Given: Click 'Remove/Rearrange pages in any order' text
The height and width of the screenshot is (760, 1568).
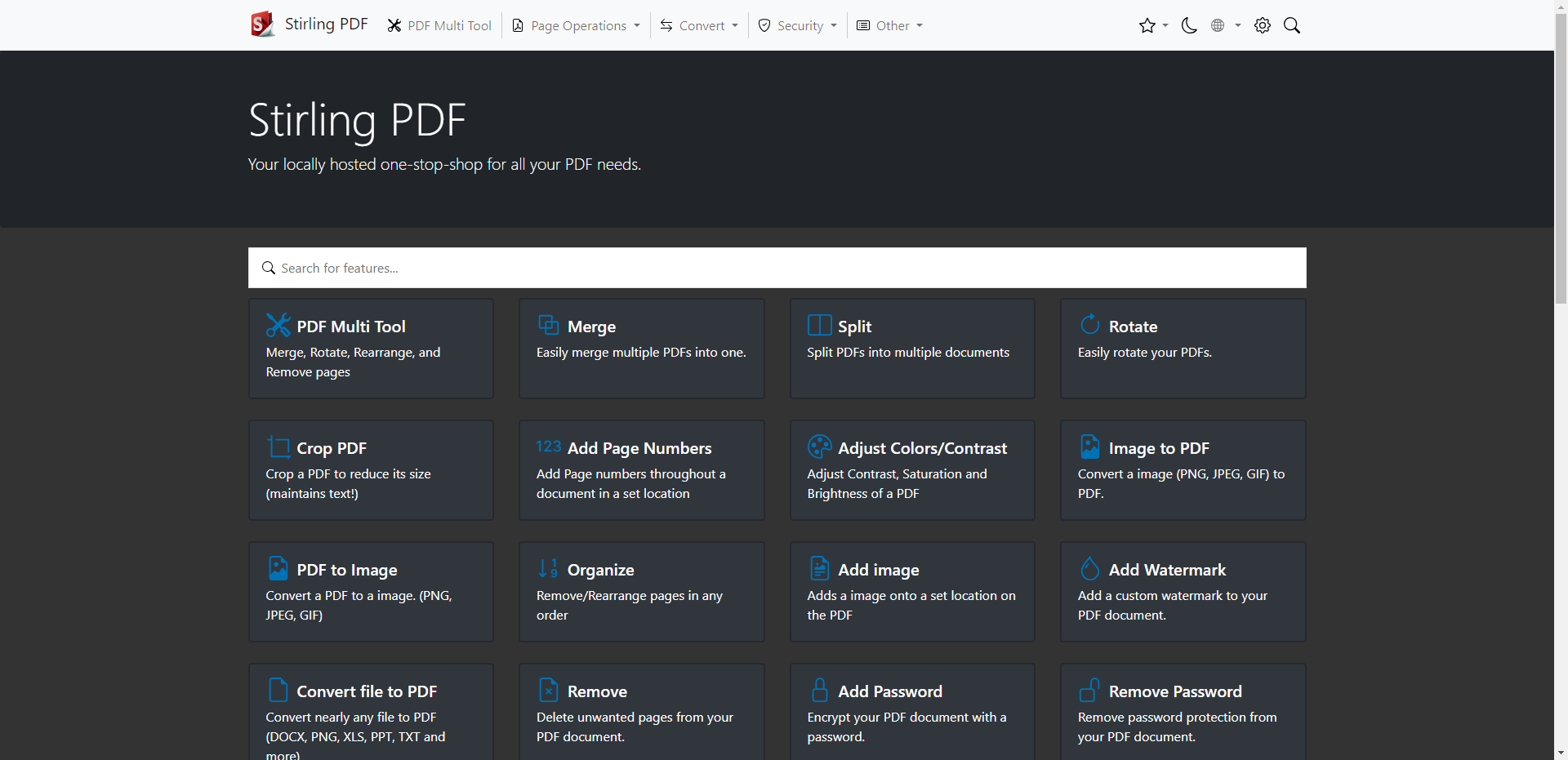Looking at the screenshot, I should pos(630,606).
